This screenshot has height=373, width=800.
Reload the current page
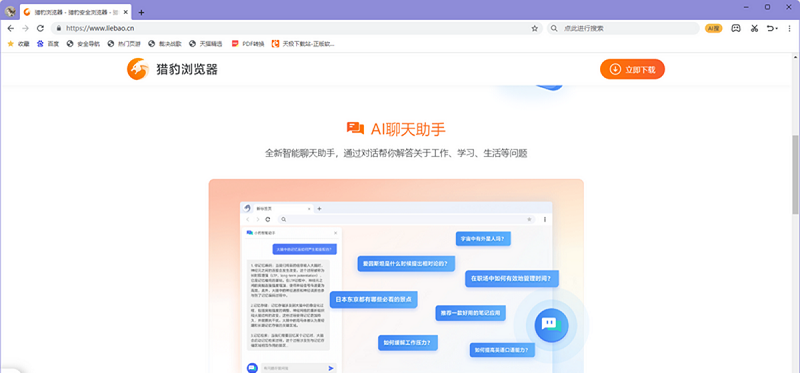(x=40, y=29)
